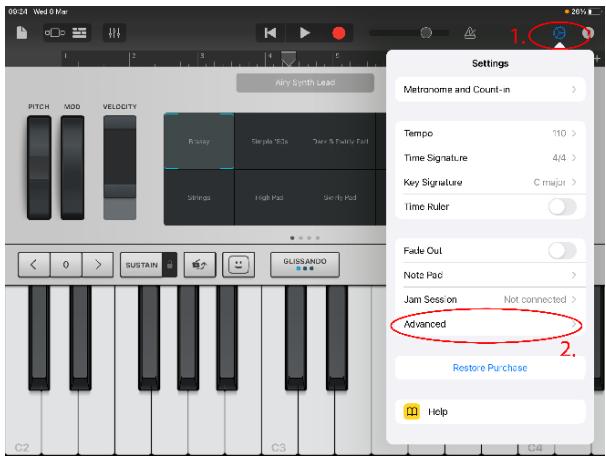This screenshot has width=606, height=459.
Task: Go to beginning of song
Action: tap(270, 33)
